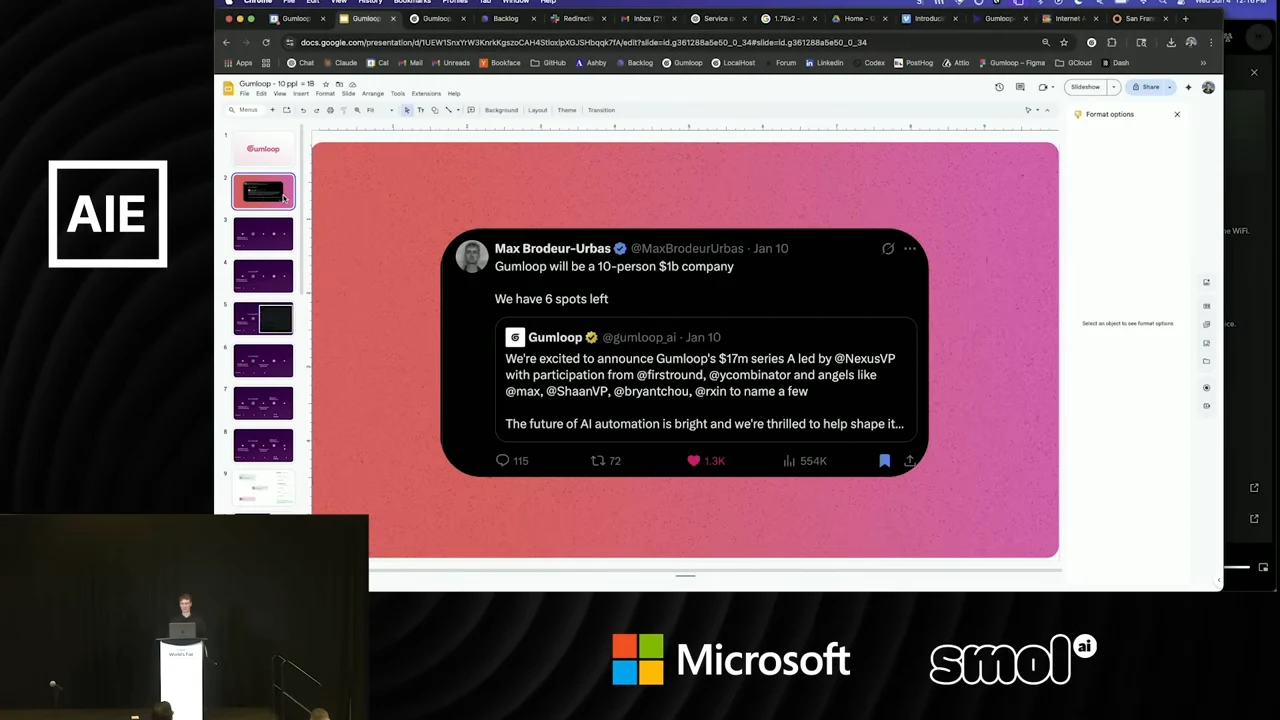This screenshot has width=1280, height=720.
Task: Click Google account avatar
Action: click(x=1208, y=87)
